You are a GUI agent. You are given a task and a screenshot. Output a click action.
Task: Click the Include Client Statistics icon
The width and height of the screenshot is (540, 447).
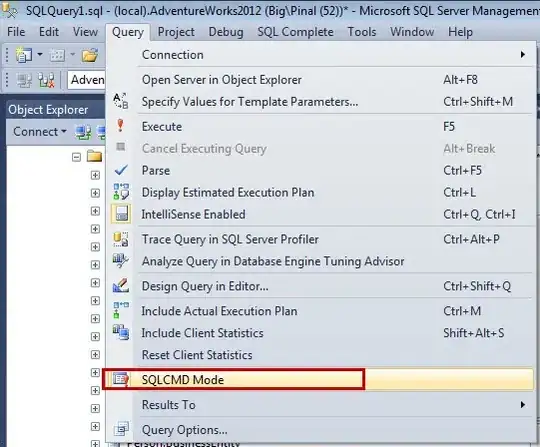pyautogui.click(x=121, y=332)
